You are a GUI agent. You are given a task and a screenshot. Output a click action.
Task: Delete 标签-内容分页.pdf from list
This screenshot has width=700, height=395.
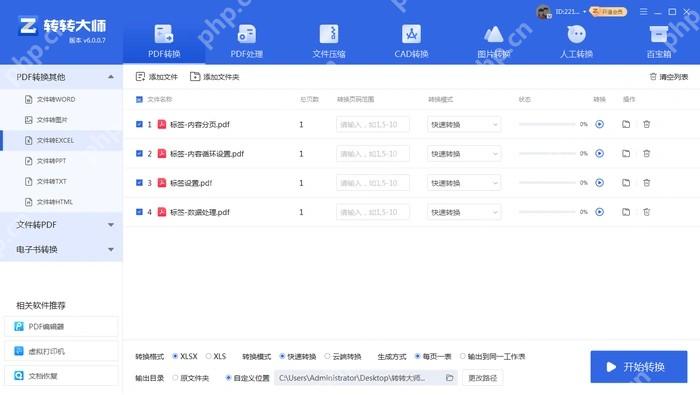pyautogui.click(x=646, y=124)
